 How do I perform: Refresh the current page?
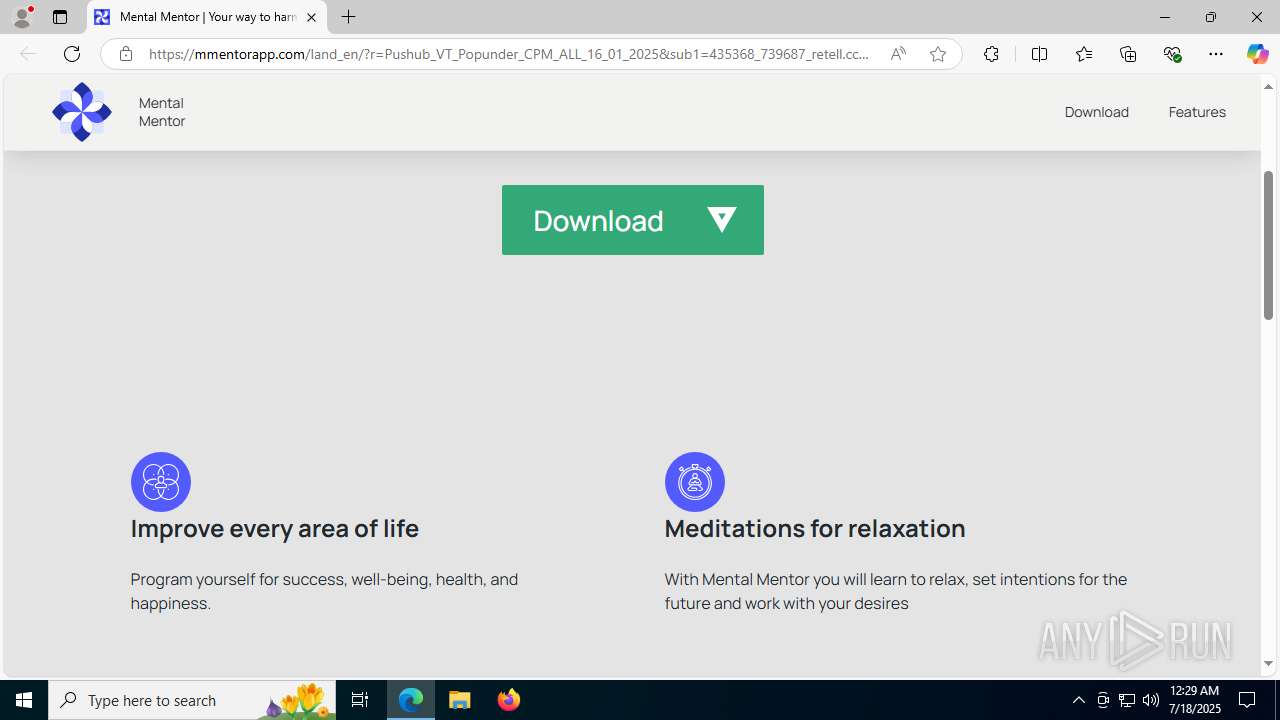(x=72, y=54)
